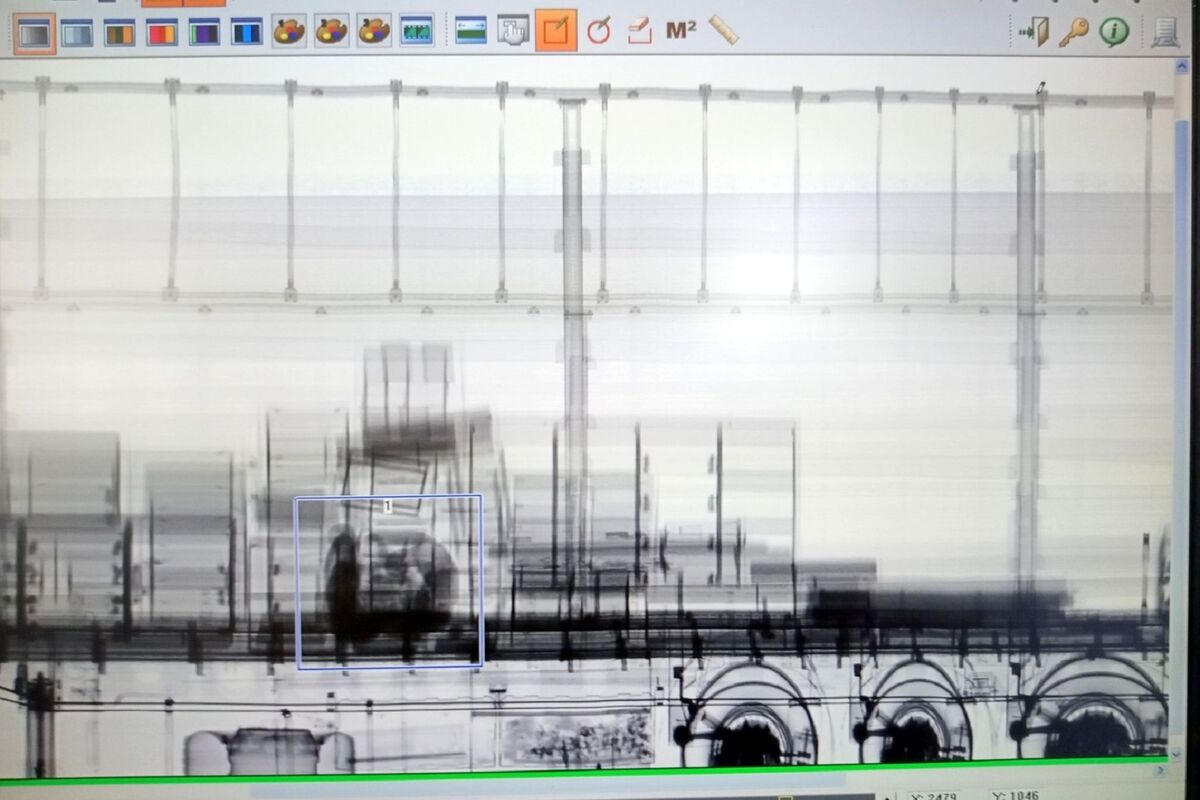This screenshot has height=800, width=1200.
Task: Open the third color palette icon
Action: tap(374, 32)
